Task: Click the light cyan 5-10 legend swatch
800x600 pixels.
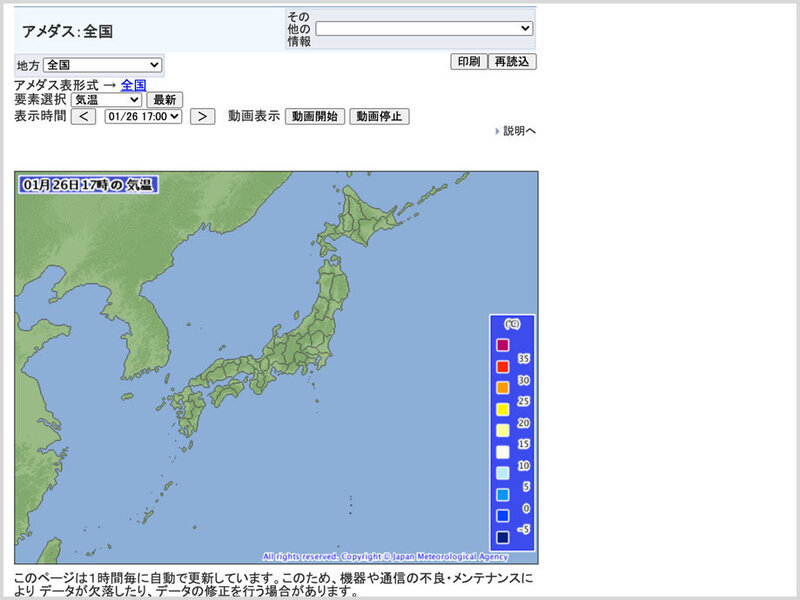Action: [503, 473]
